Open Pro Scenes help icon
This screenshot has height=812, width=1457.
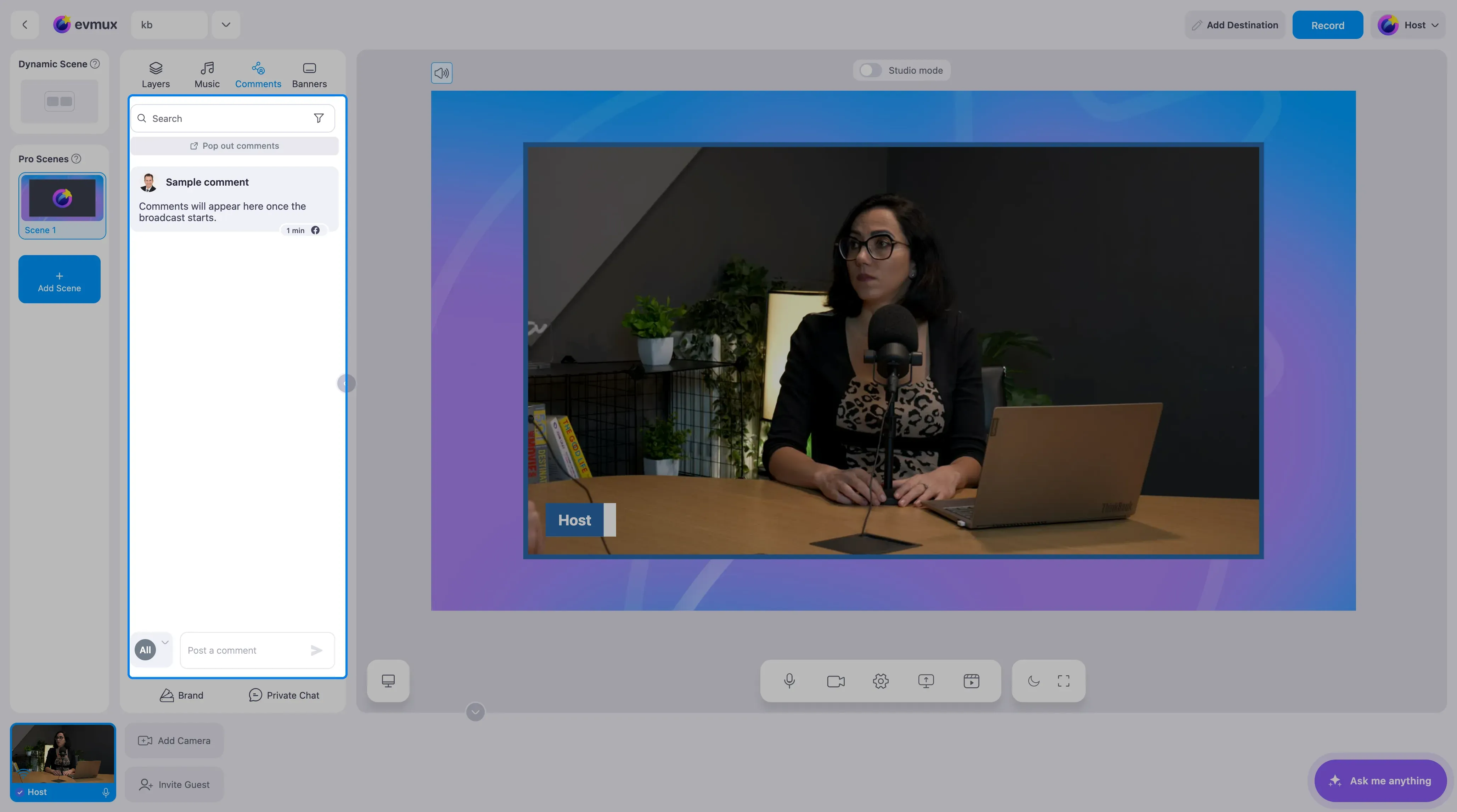coord(76,159)
